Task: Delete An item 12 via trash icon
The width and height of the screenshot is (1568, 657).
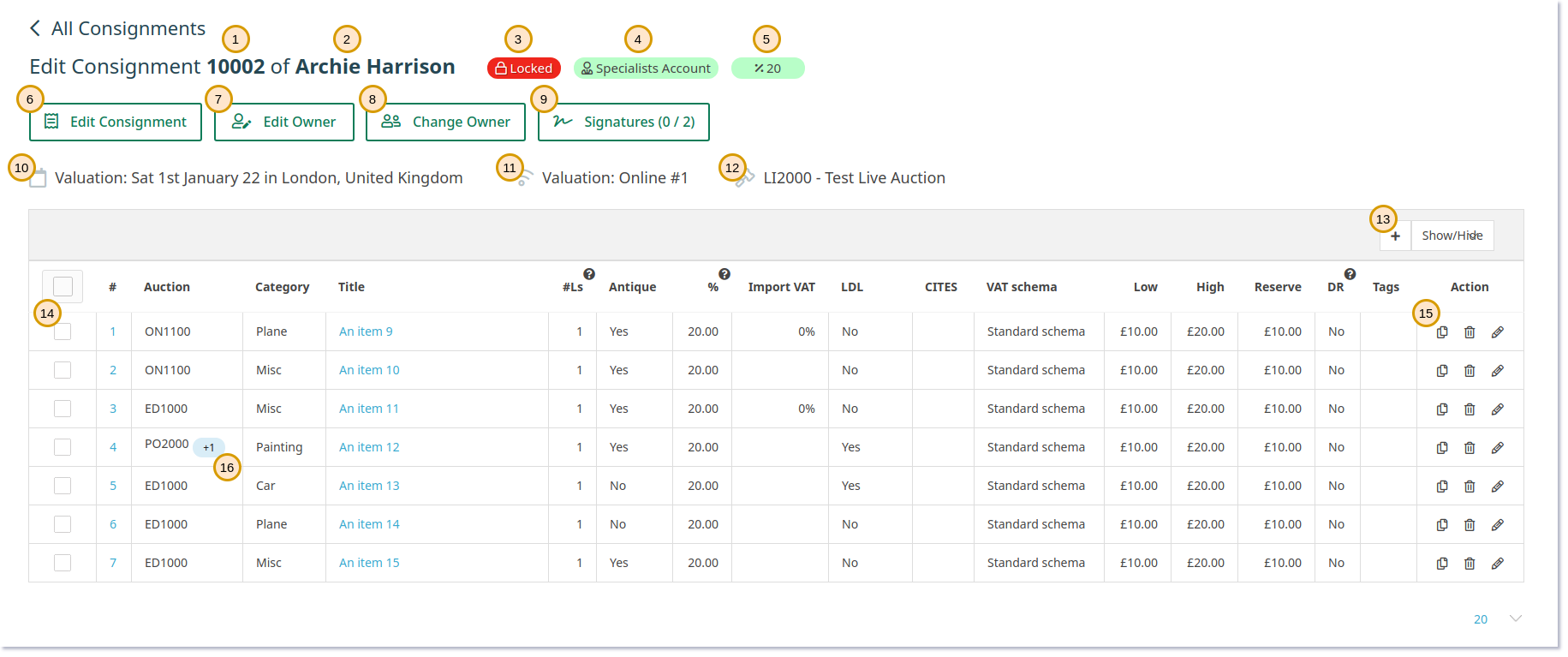Action: click(x=1470, y=448)
